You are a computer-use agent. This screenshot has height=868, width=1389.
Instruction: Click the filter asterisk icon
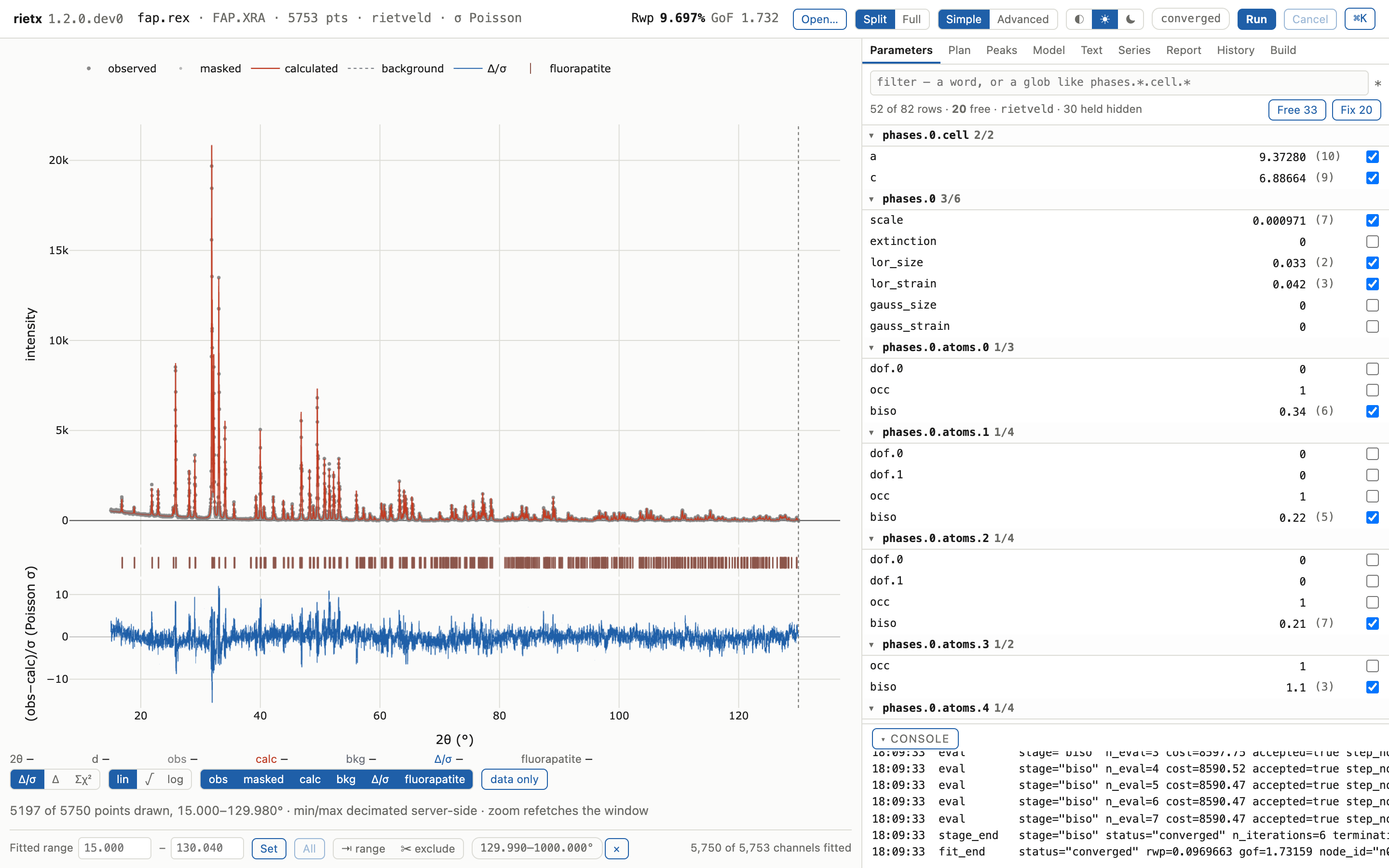coord(1377,83)
